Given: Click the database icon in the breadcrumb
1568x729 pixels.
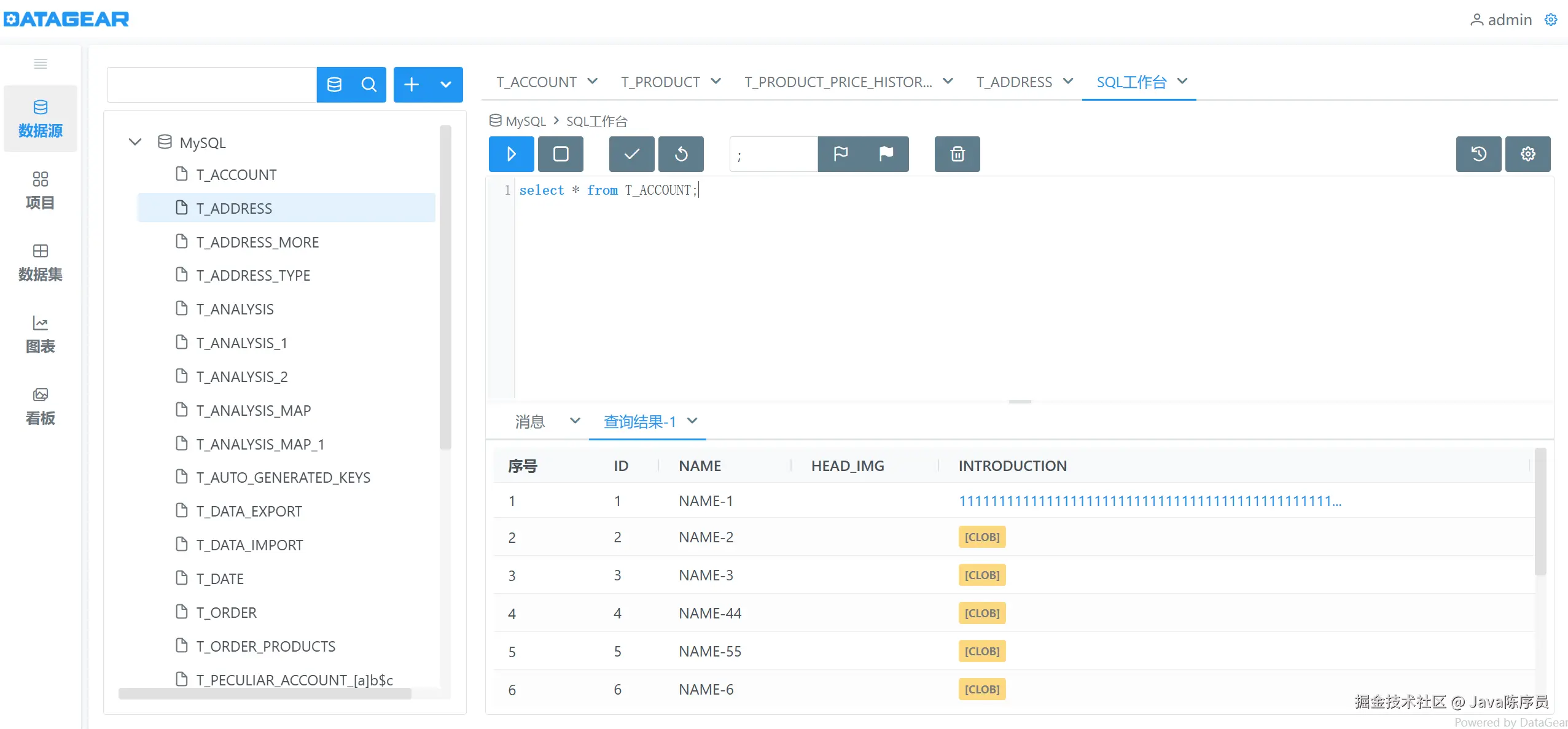Looking at the screenshot, I should 495,120.
